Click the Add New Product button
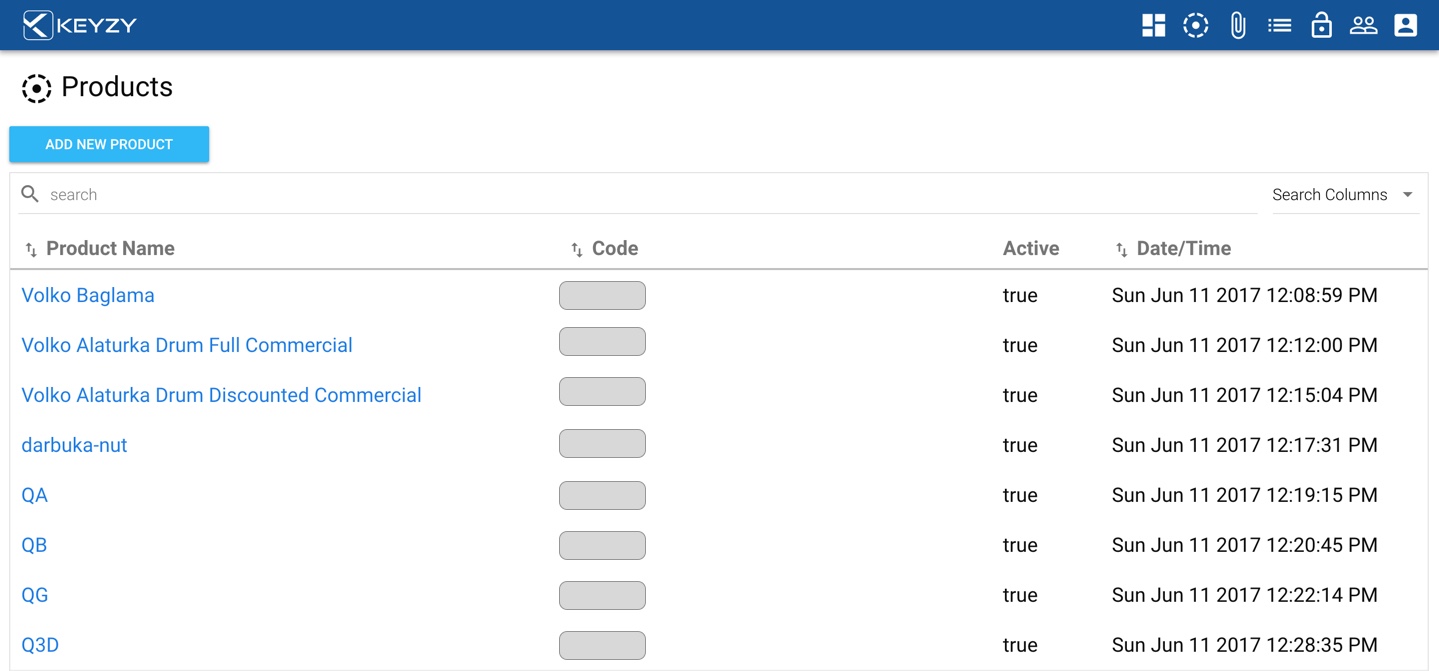 click(109, 144)
